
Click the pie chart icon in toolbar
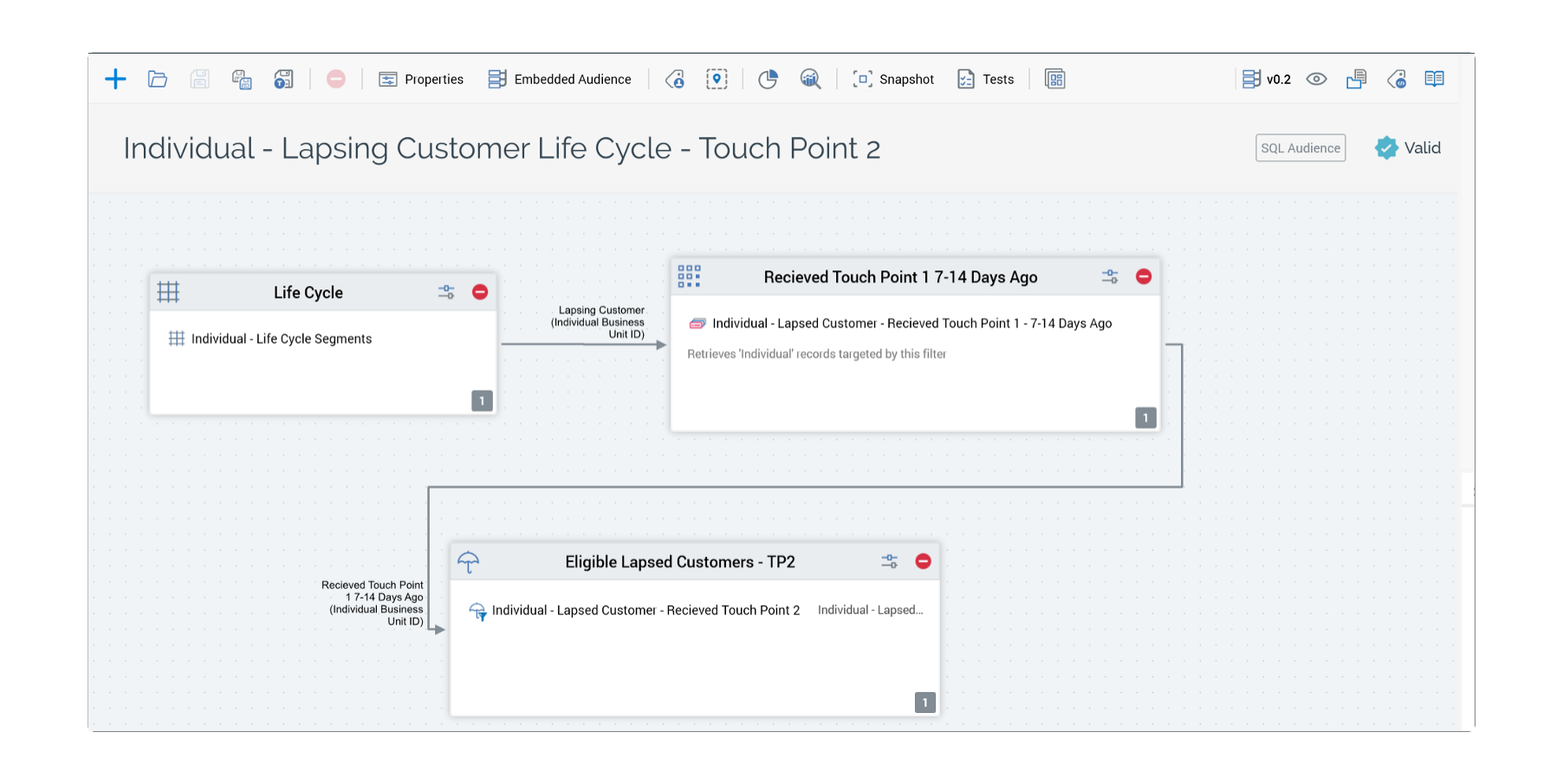(768, 80)
